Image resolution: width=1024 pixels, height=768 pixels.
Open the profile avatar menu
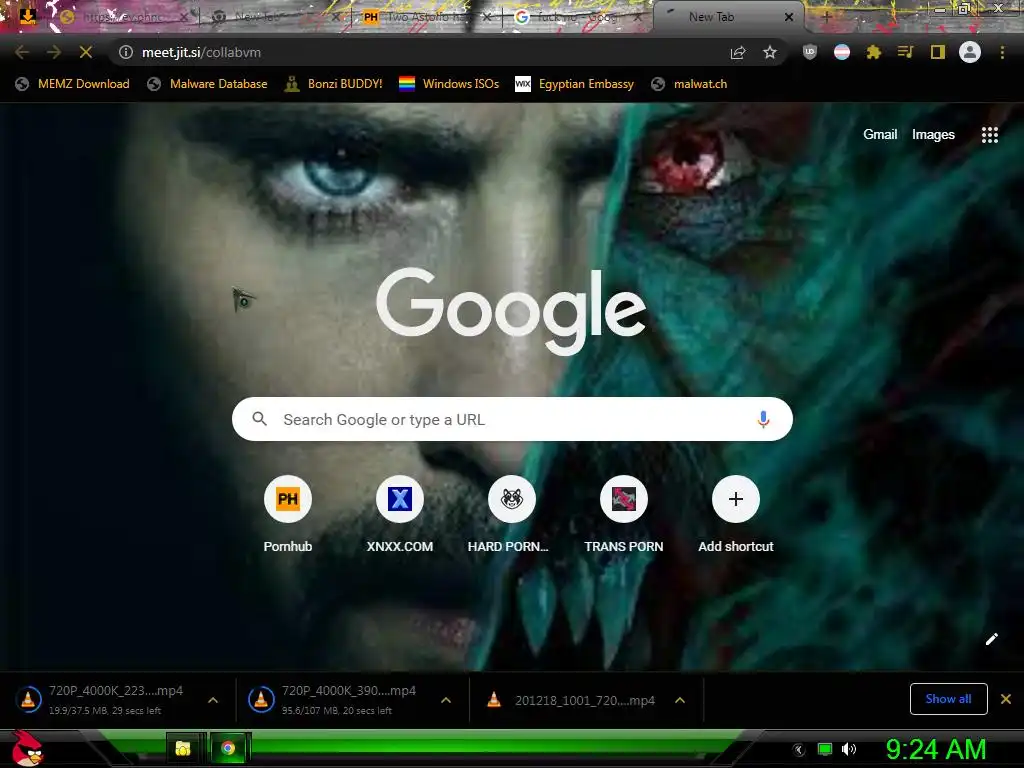[x=970, y=52]
